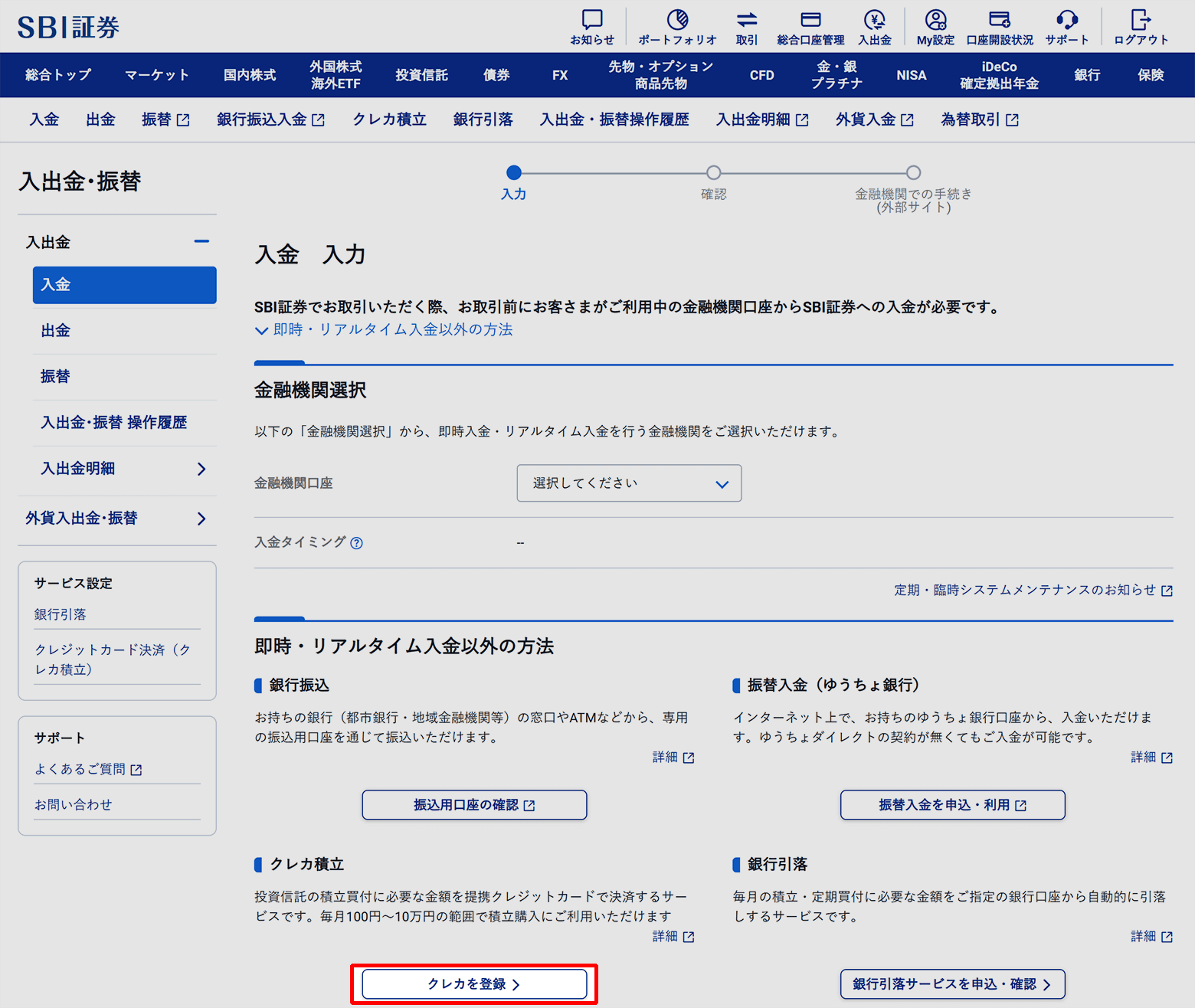Open CFD menu item
The width and height of the screenshot is (1195, 1008).
pyautogui.click(x=762, y=75)
